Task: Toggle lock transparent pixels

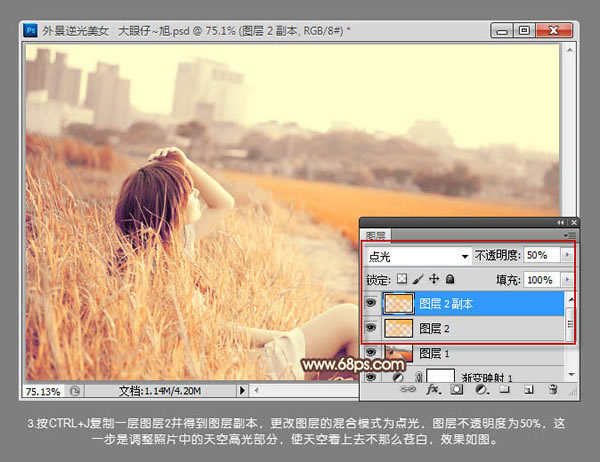Action: [x=403, y=280]
